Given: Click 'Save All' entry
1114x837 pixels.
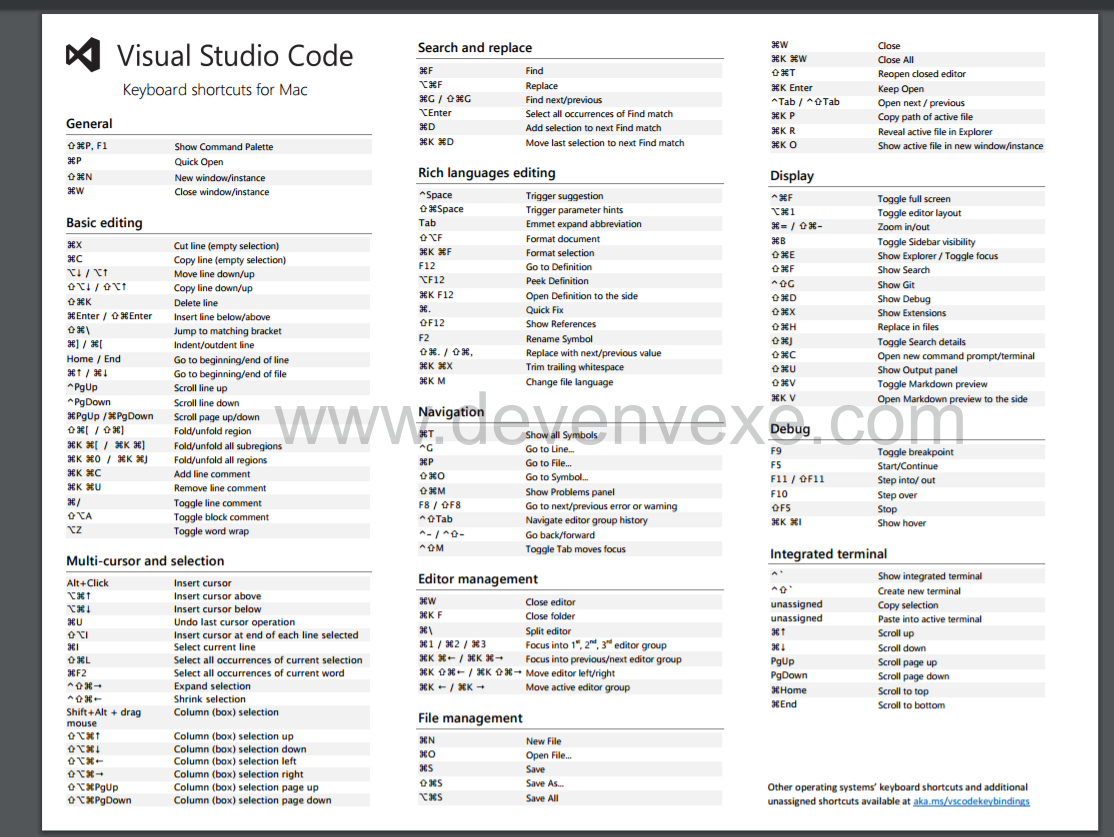Looking at the screenshot, I should (x=542, y=799).
